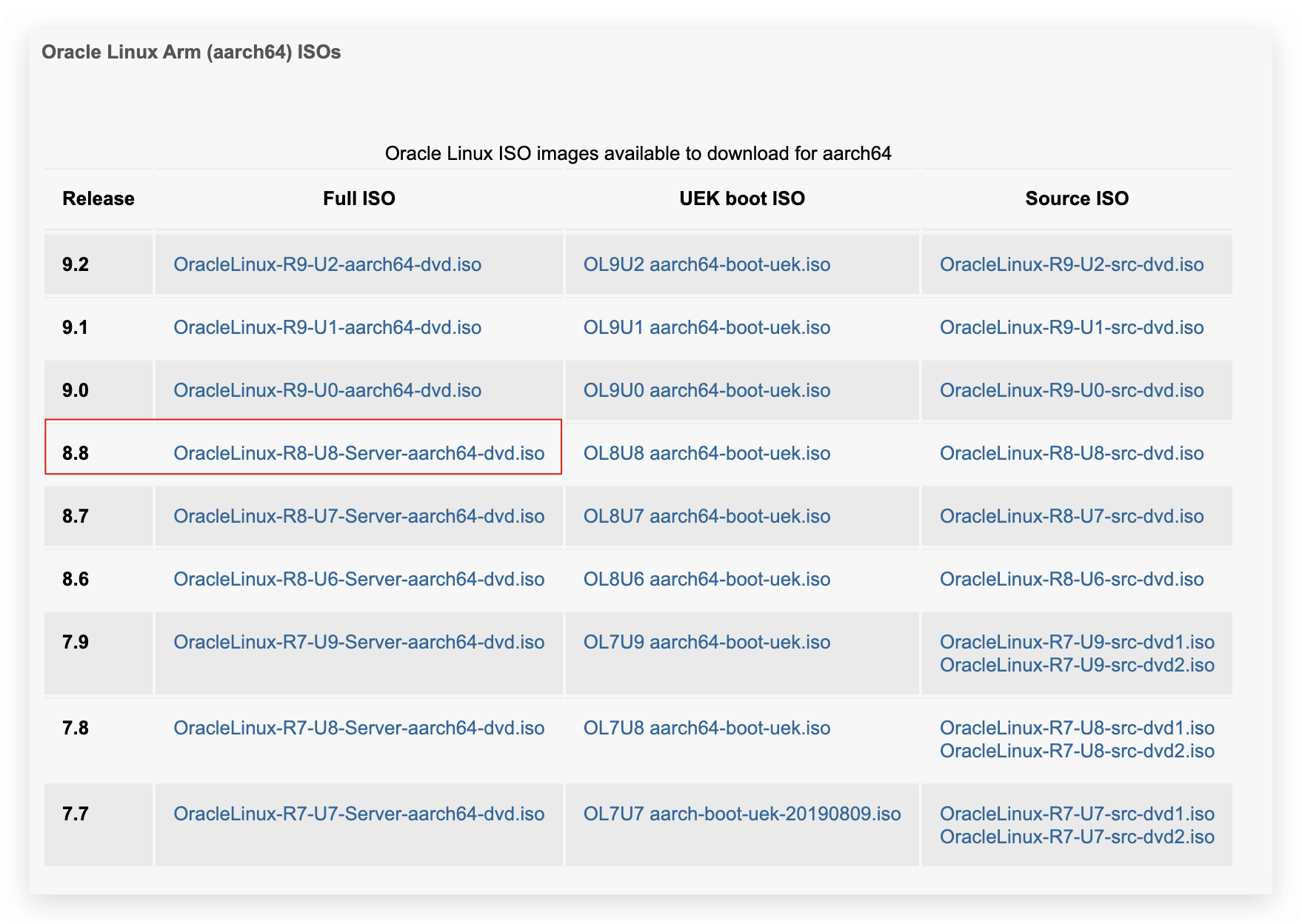Download OracleLinux-R7-U9-Server-aarch64-dvd.iso
Viewport: 1302px width, 924px height.
(359, 642)
